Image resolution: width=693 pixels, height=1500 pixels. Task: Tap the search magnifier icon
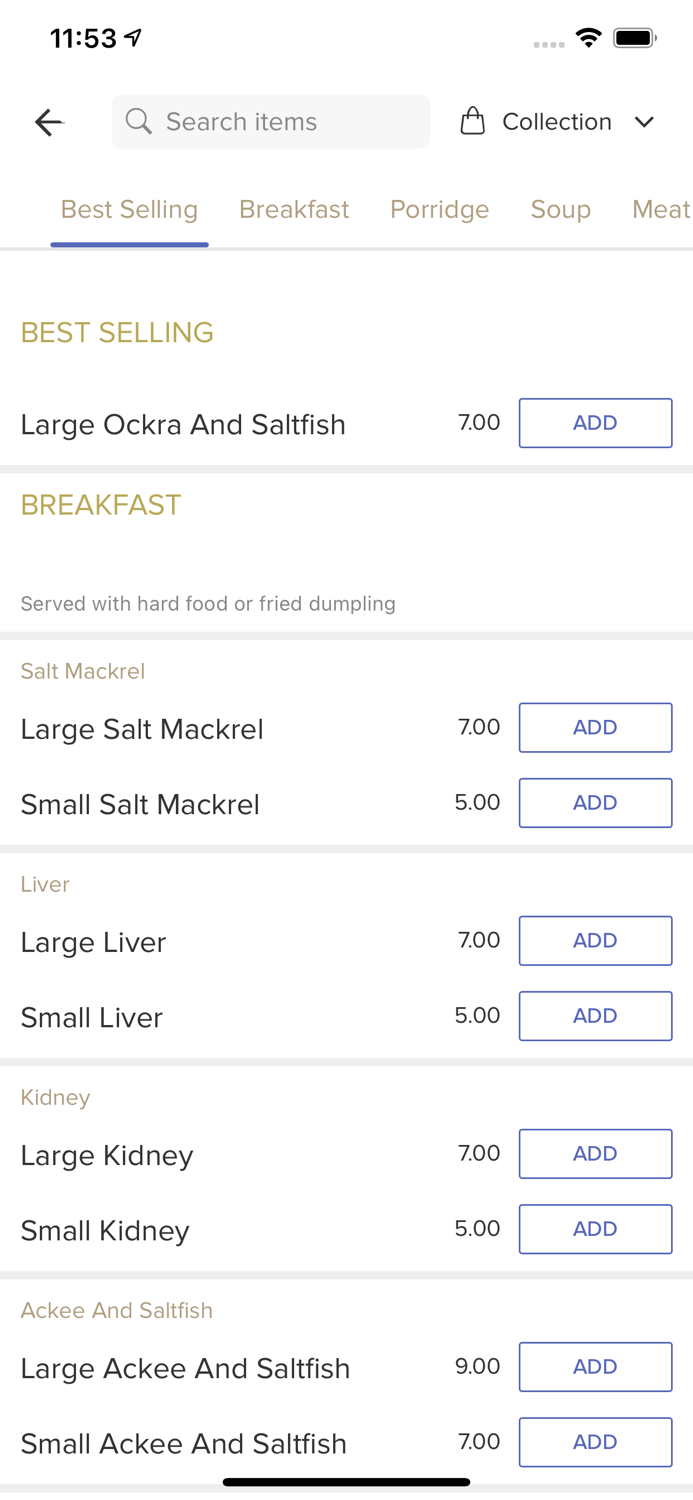pyautogui.click(x=139, y=122)
